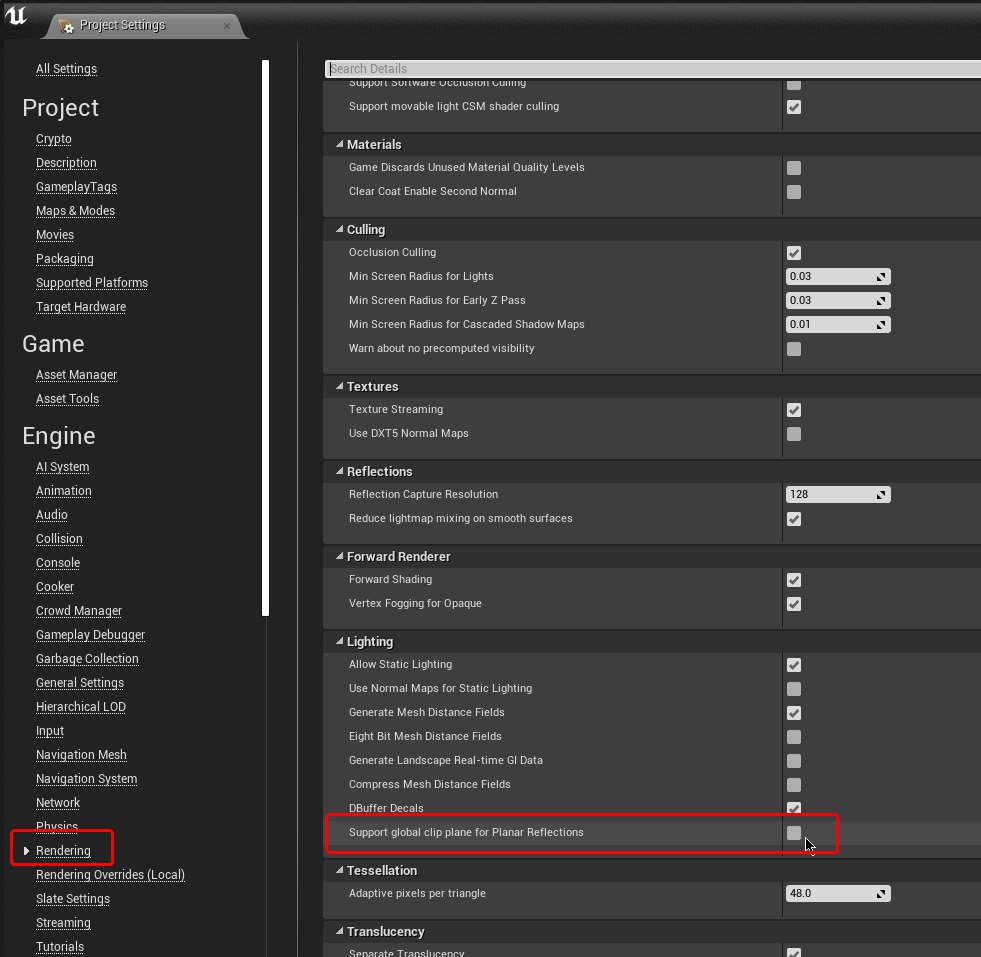Collapse the Translucency category
Viewport: 981px width, 957px height.
(340, 932)
